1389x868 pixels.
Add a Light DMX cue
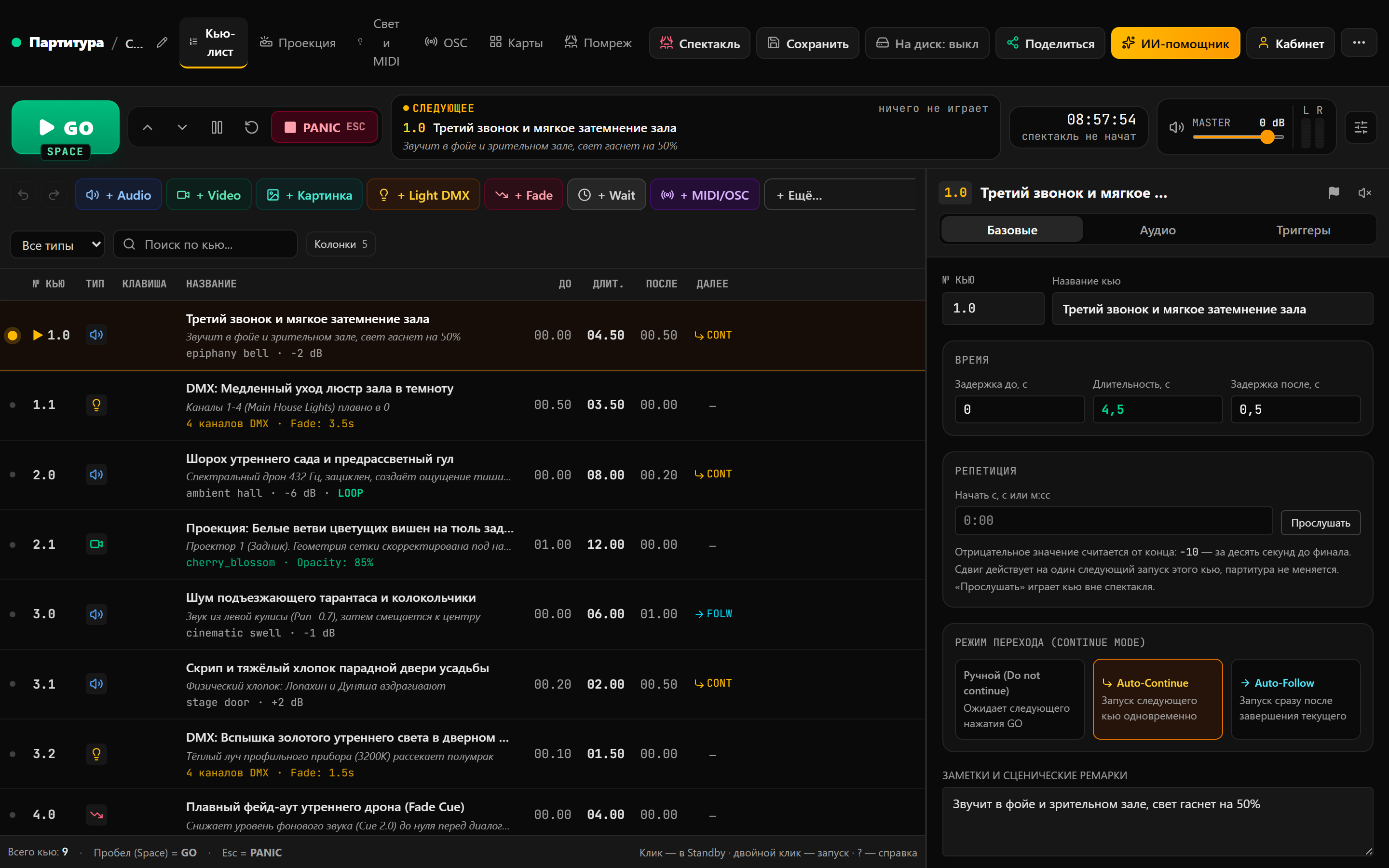[423, 195]
